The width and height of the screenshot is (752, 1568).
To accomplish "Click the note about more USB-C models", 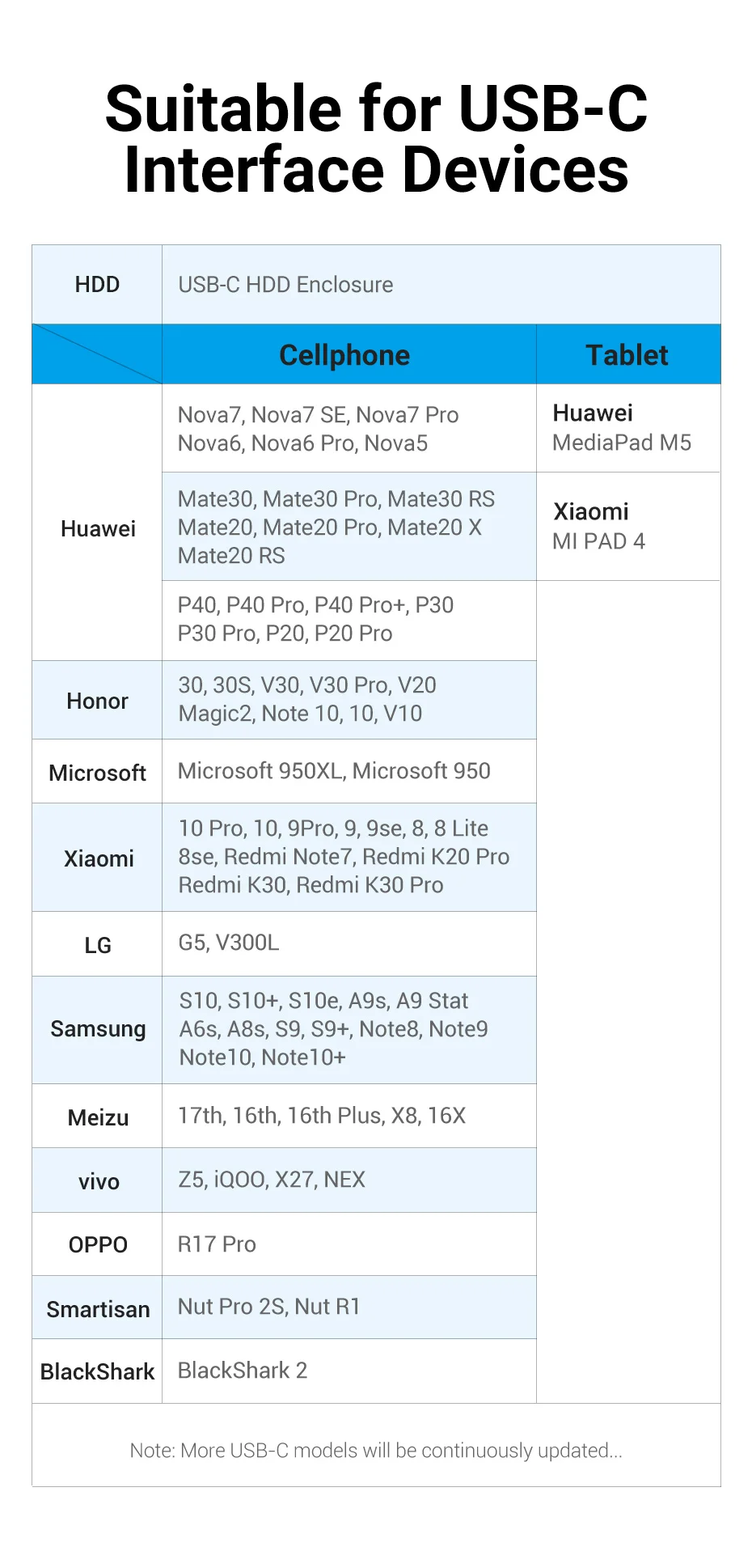I will click(x=376, y=1450).
